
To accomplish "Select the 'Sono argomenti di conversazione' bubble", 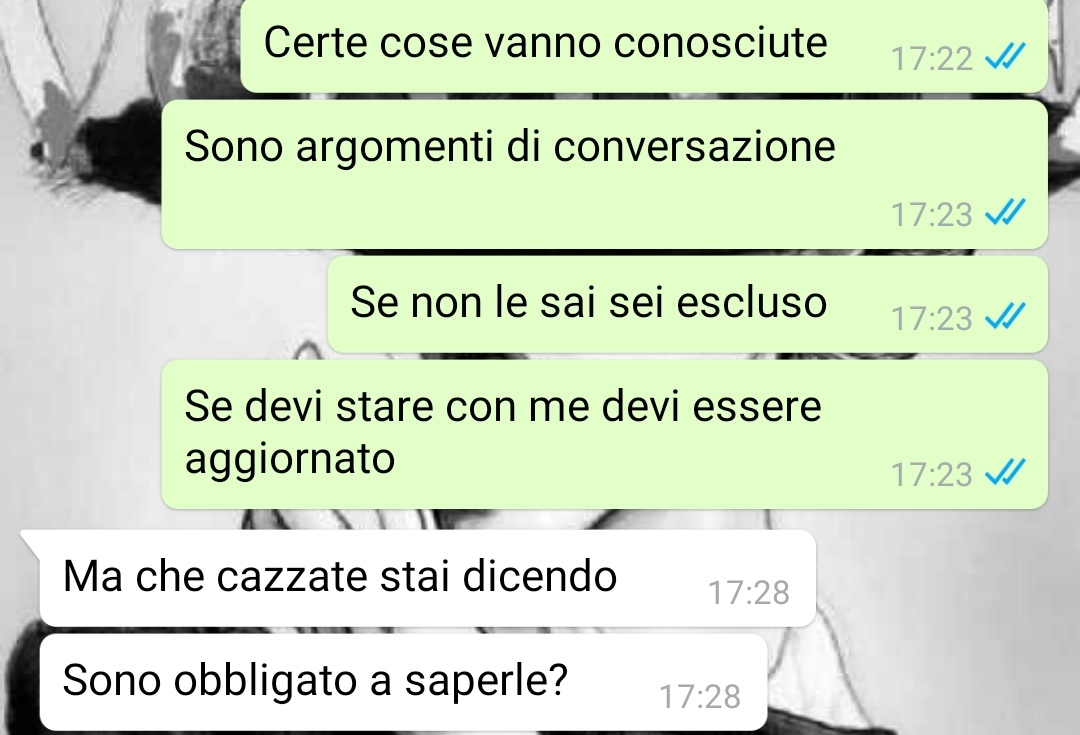I will [604, 174].
